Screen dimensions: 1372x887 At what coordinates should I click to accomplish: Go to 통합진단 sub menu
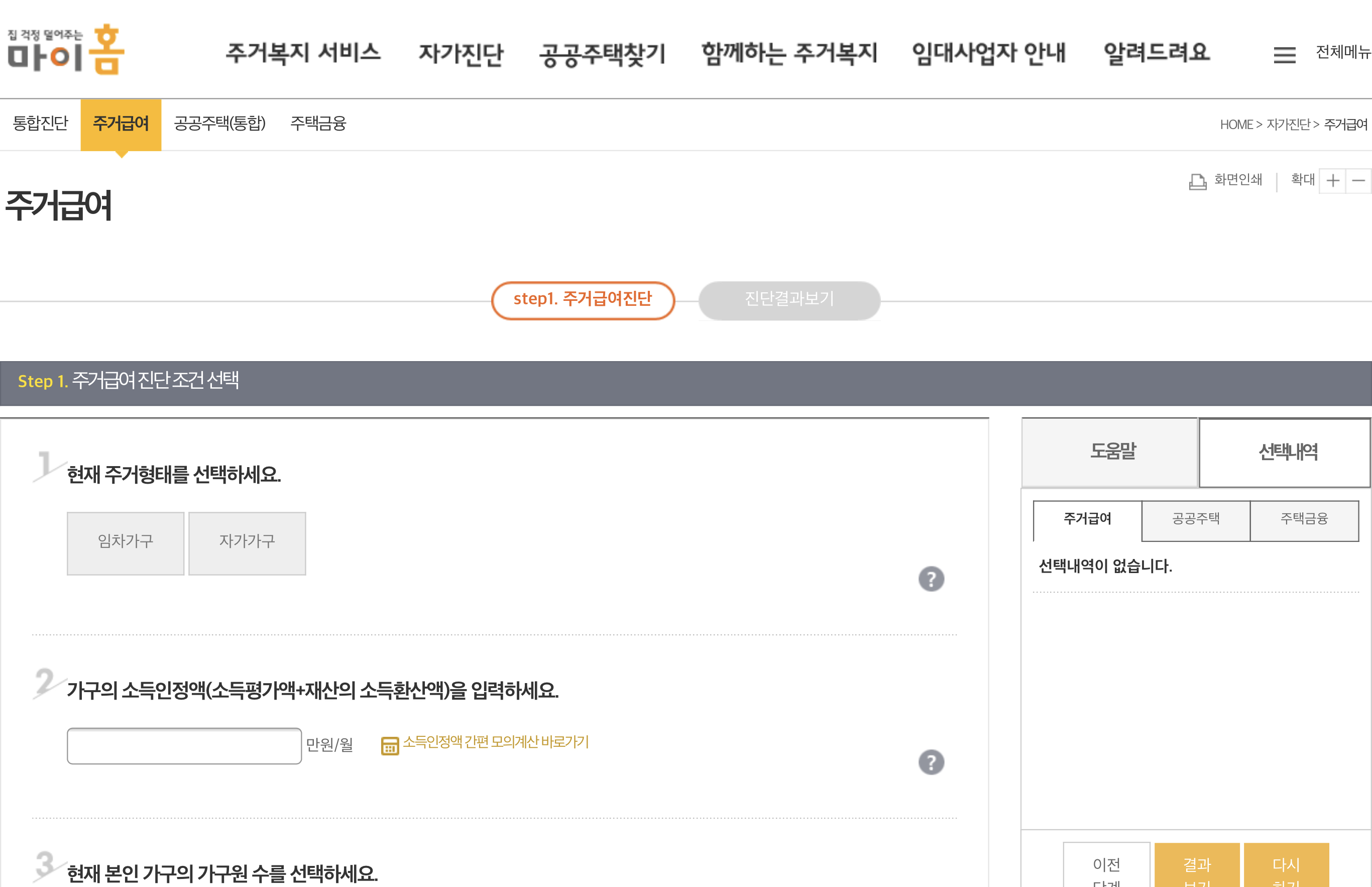(x=40, y=124)
